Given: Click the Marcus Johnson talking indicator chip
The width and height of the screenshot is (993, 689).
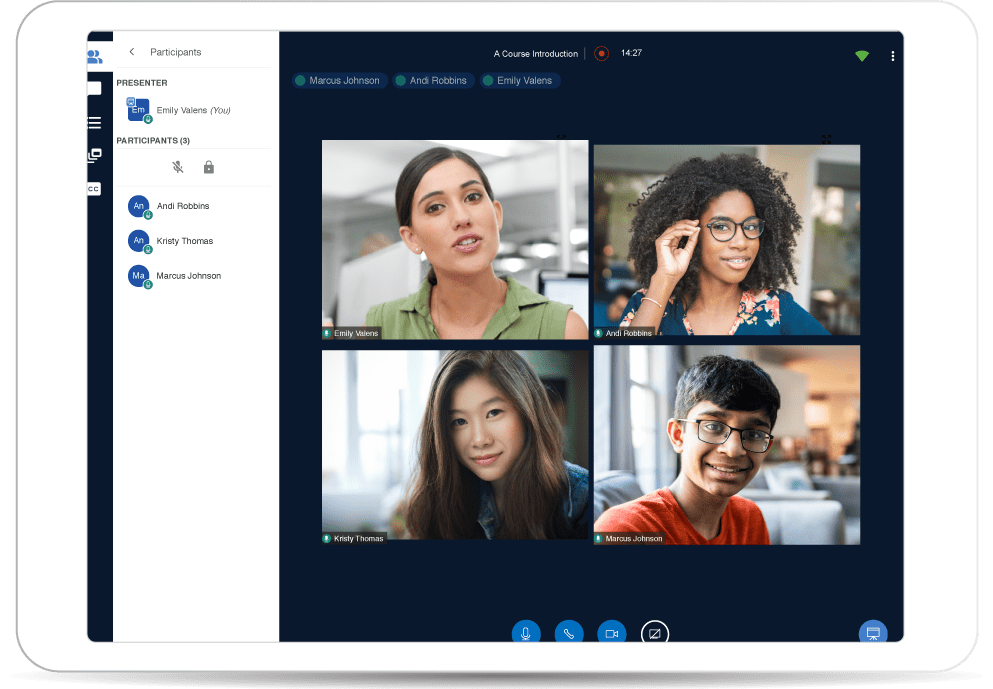Looking at the screenshot, I should pyautogui.click(x=338, y=80).
